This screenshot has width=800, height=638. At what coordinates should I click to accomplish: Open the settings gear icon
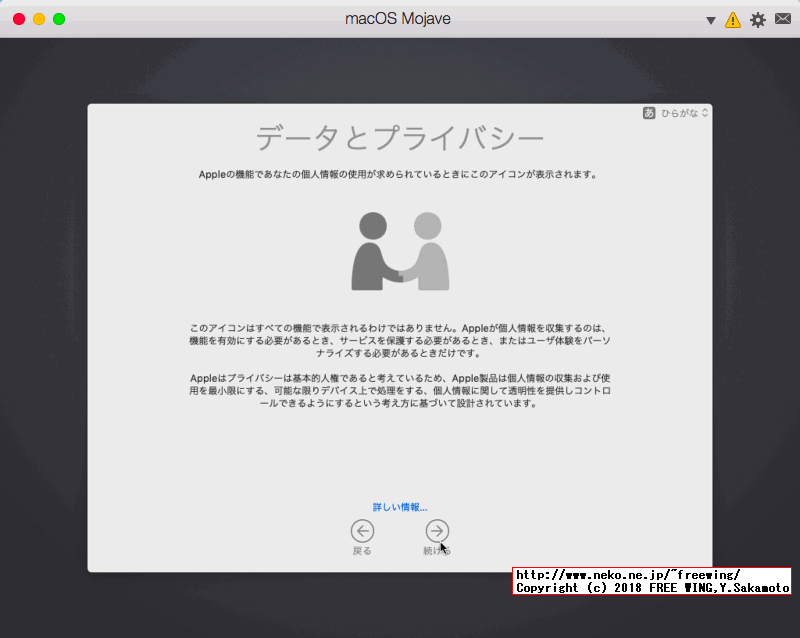758,19
